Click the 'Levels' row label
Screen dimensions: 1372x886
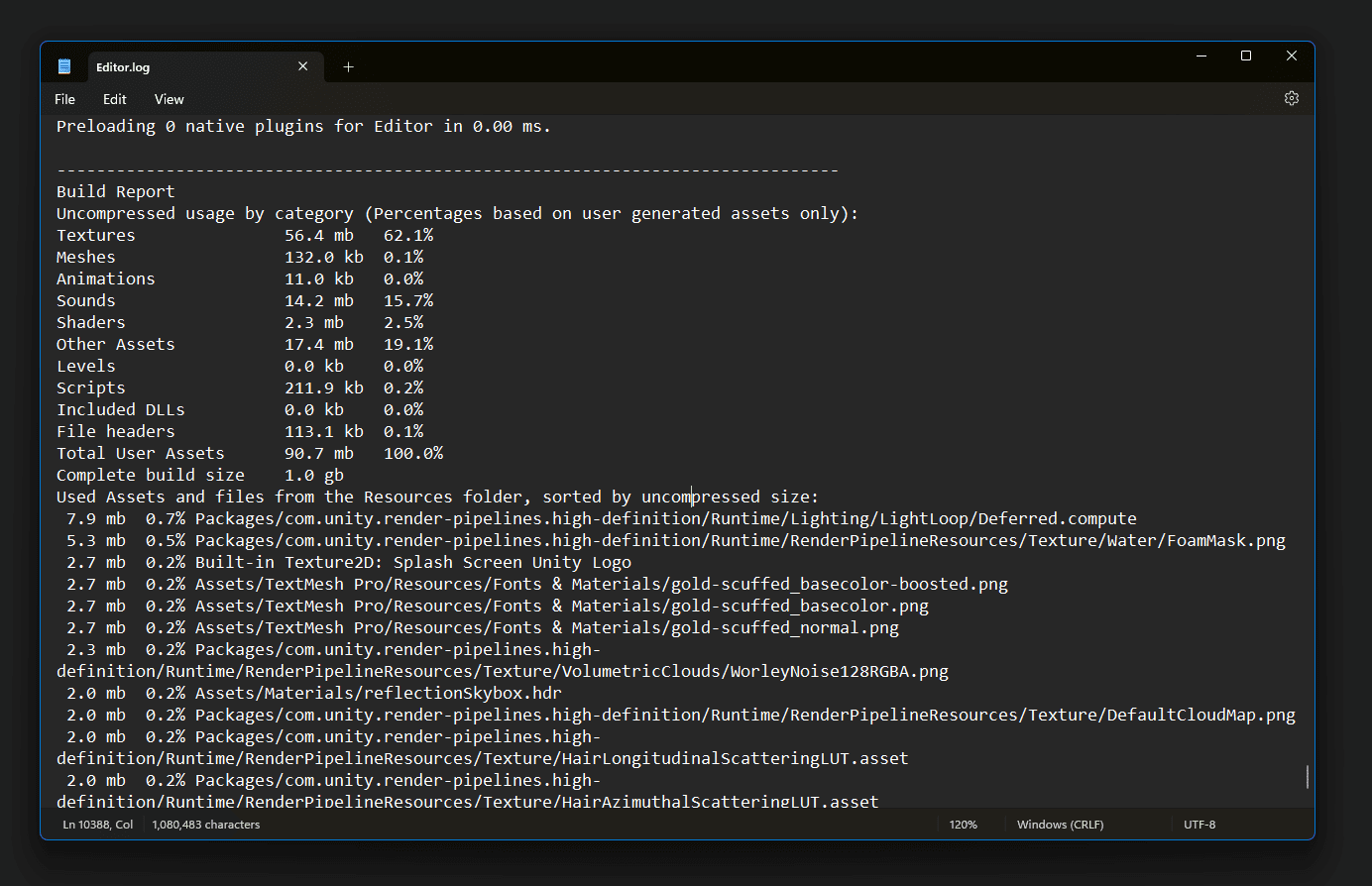85,366
